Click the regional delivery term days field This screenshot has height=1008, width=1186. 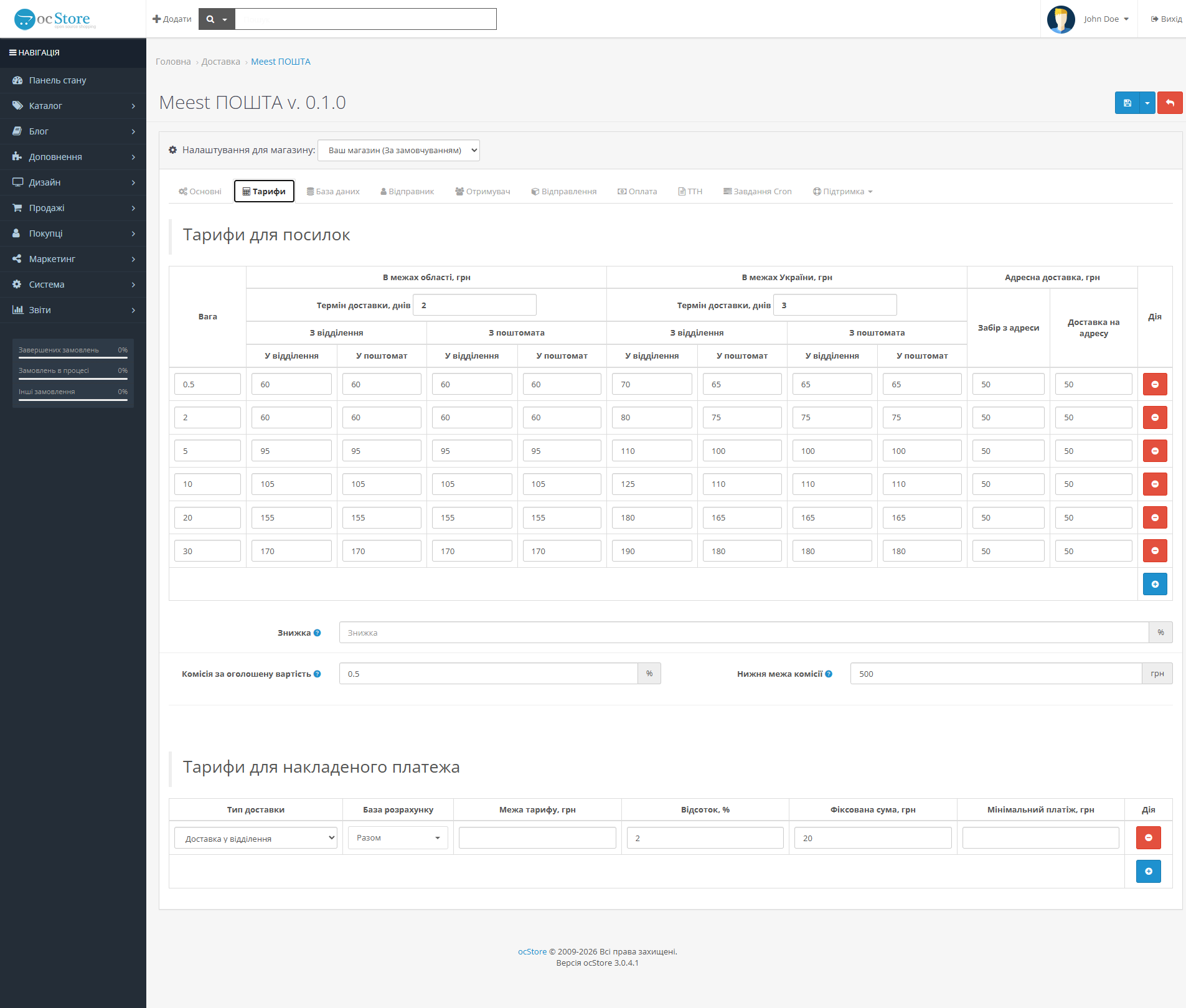click(474, 305)
